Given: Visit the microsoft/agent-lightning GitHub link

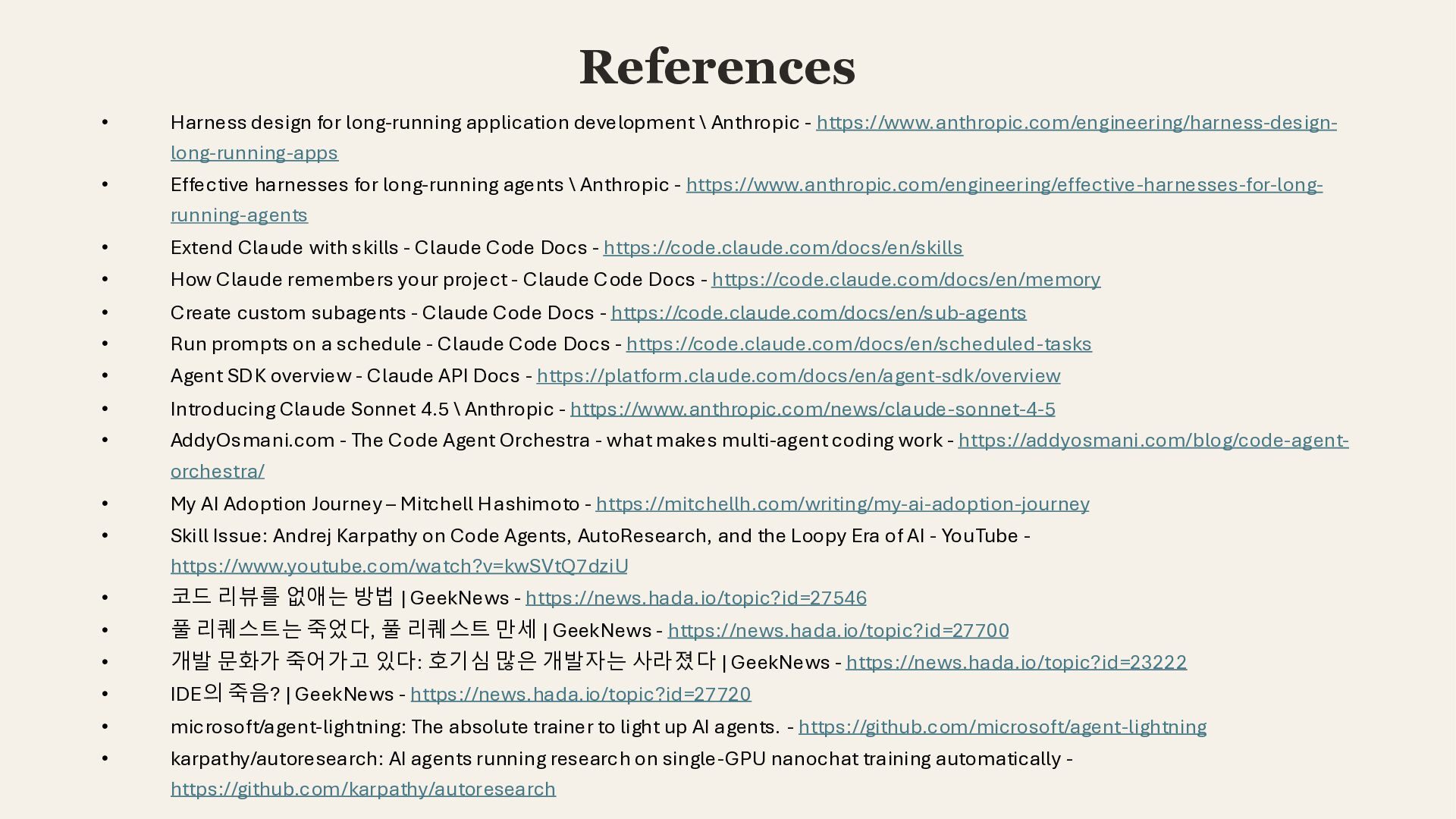Looking at the screenshot, I should pos(1002,727).
